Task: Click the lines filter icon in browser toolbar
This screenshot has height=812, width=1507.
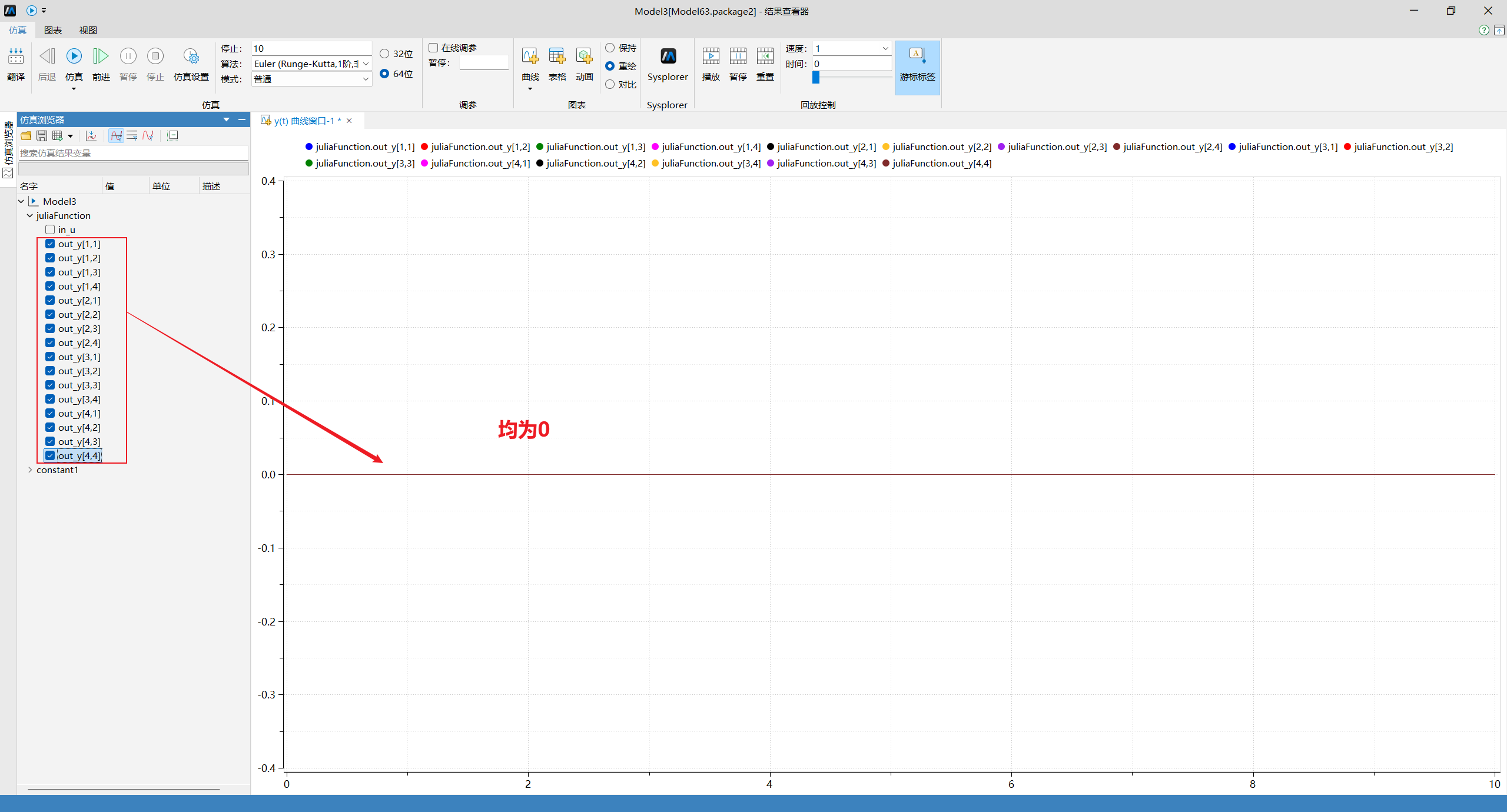Action: (132, 136)
